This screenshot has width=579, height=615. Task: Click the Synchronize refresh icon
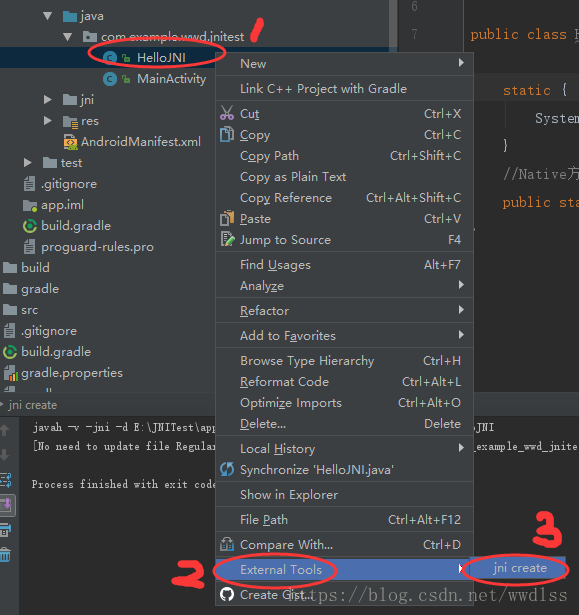[227, 469]
